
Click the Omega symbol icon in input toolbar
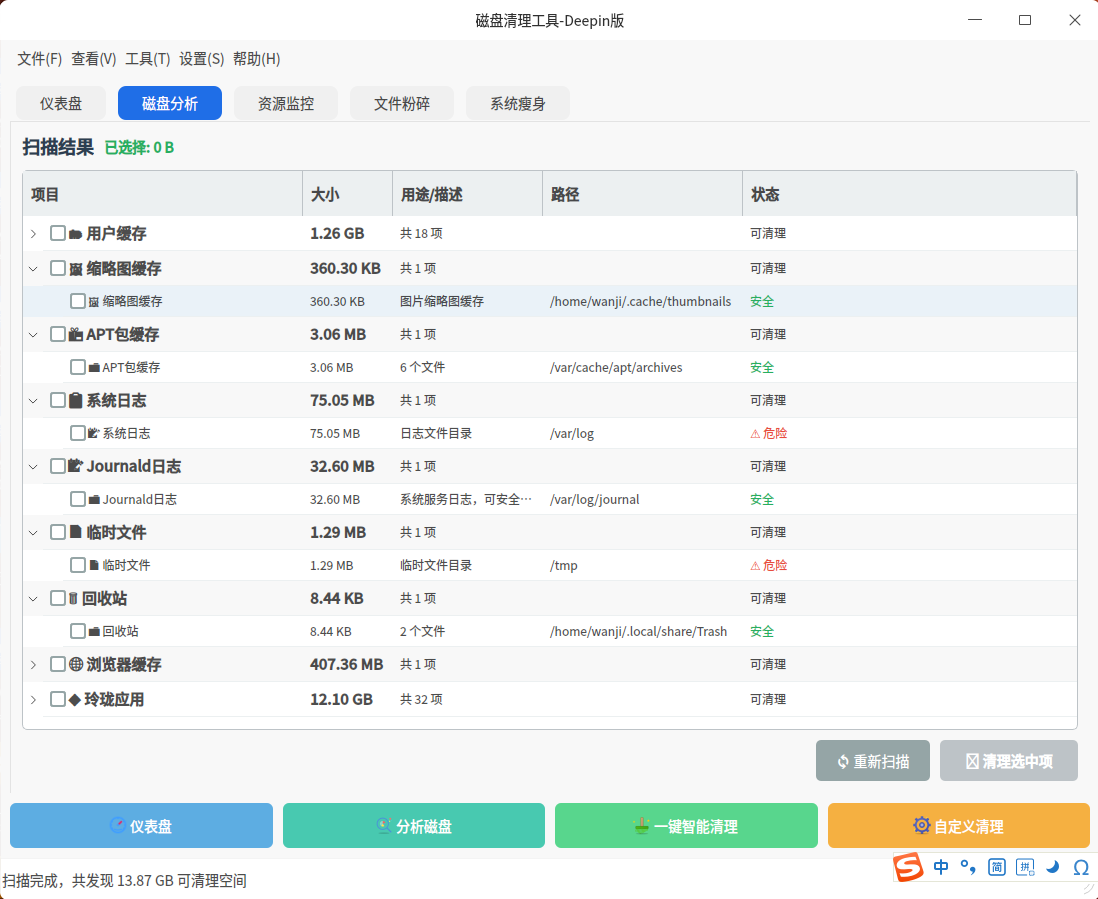pos(1081,867)
